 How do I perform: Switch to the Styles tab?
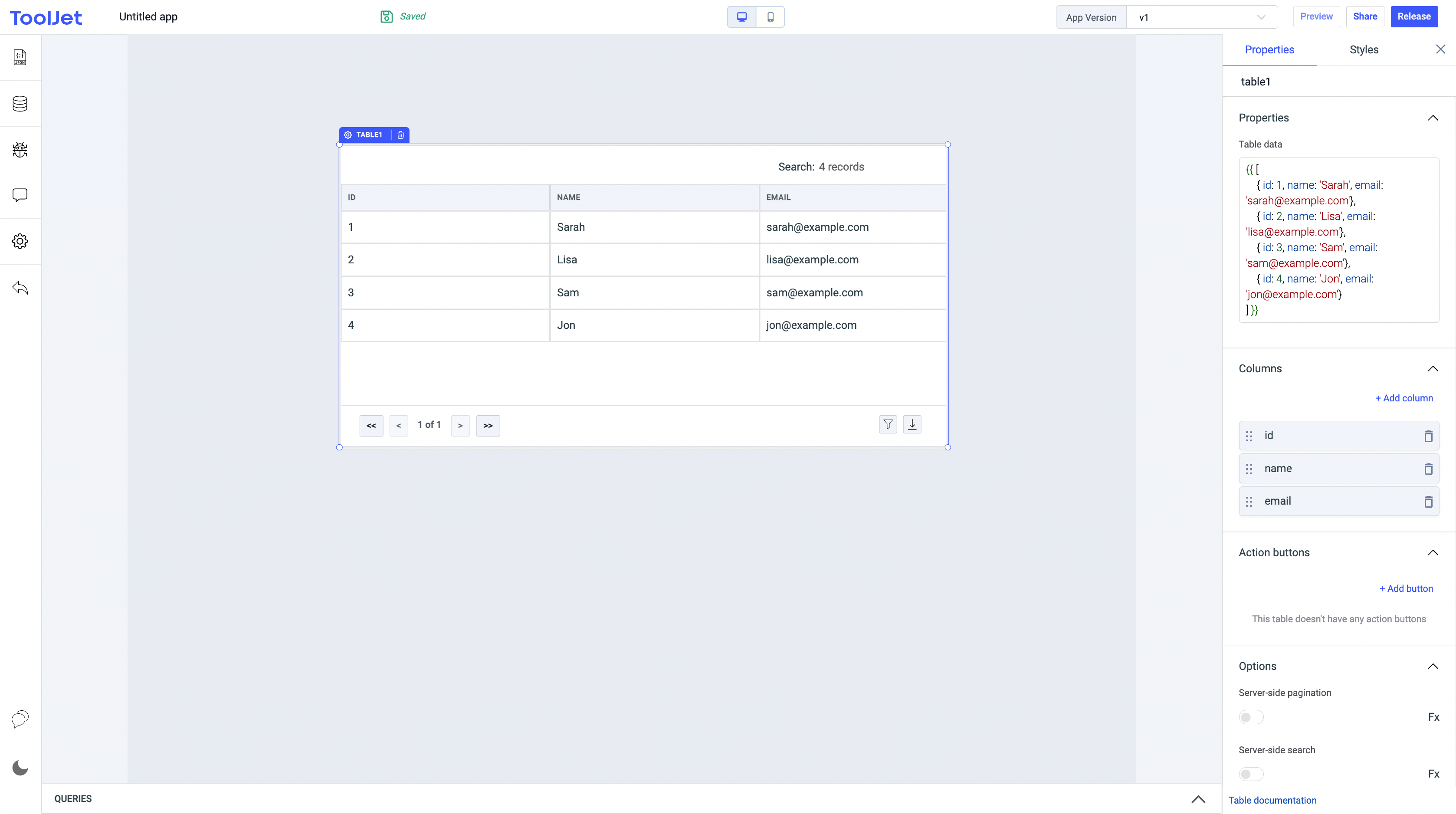tap(1363, 50)
